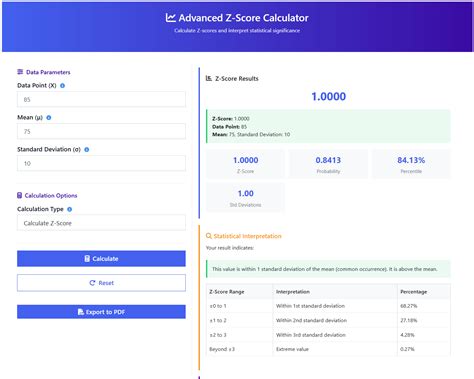Image resolution: width=474 pixels, height=379 pixels.
Task: Click the Calculate button
Action: [101, 259]
